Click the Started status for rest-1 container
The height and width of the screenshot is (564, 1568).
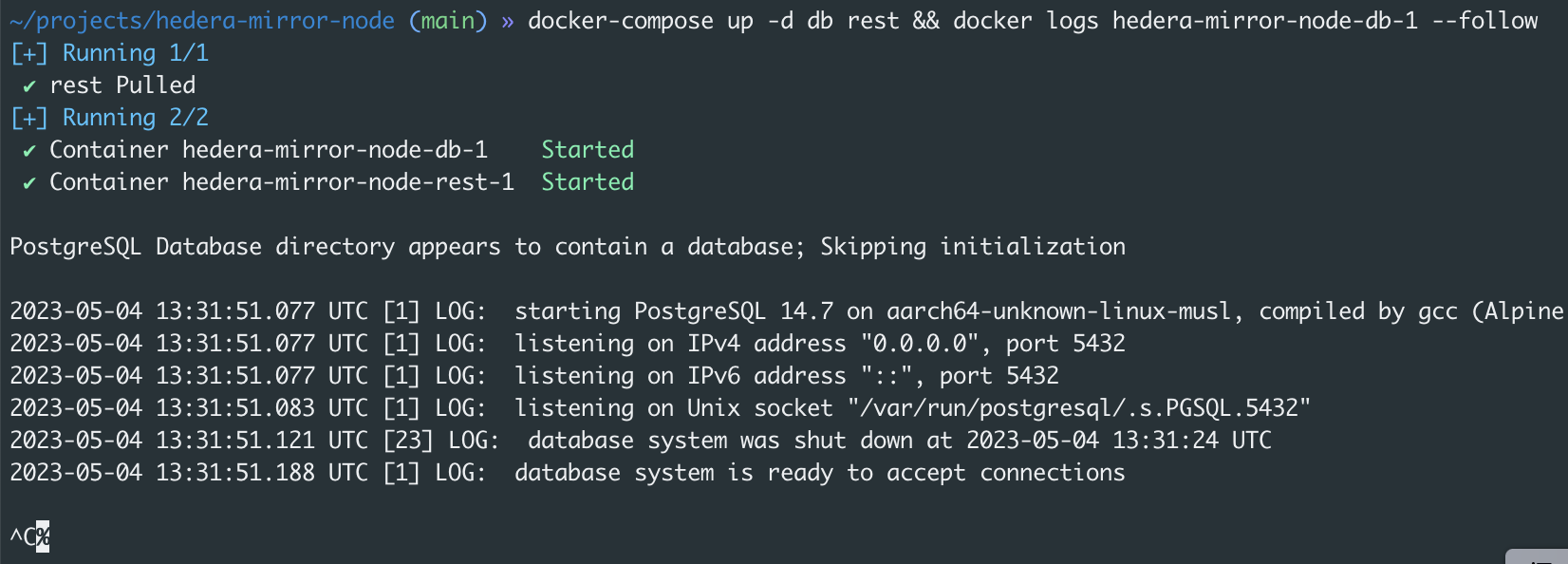click(x=588, y=182)
